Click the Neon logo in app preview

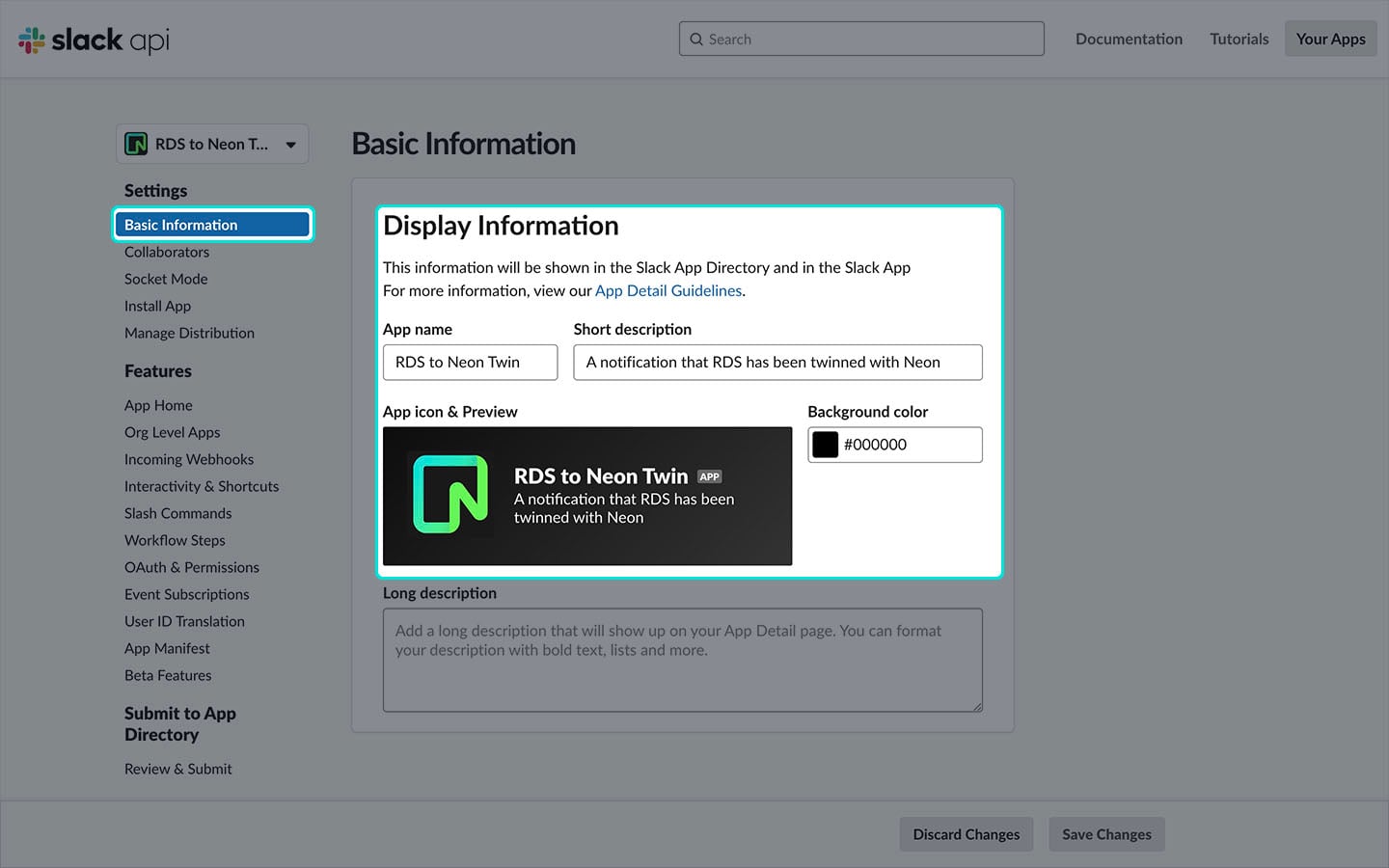(450, 495)
